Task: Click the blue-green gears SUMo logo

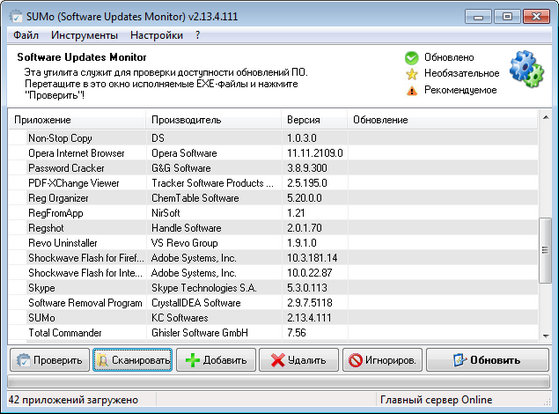Action: click(x=527, y=70)
